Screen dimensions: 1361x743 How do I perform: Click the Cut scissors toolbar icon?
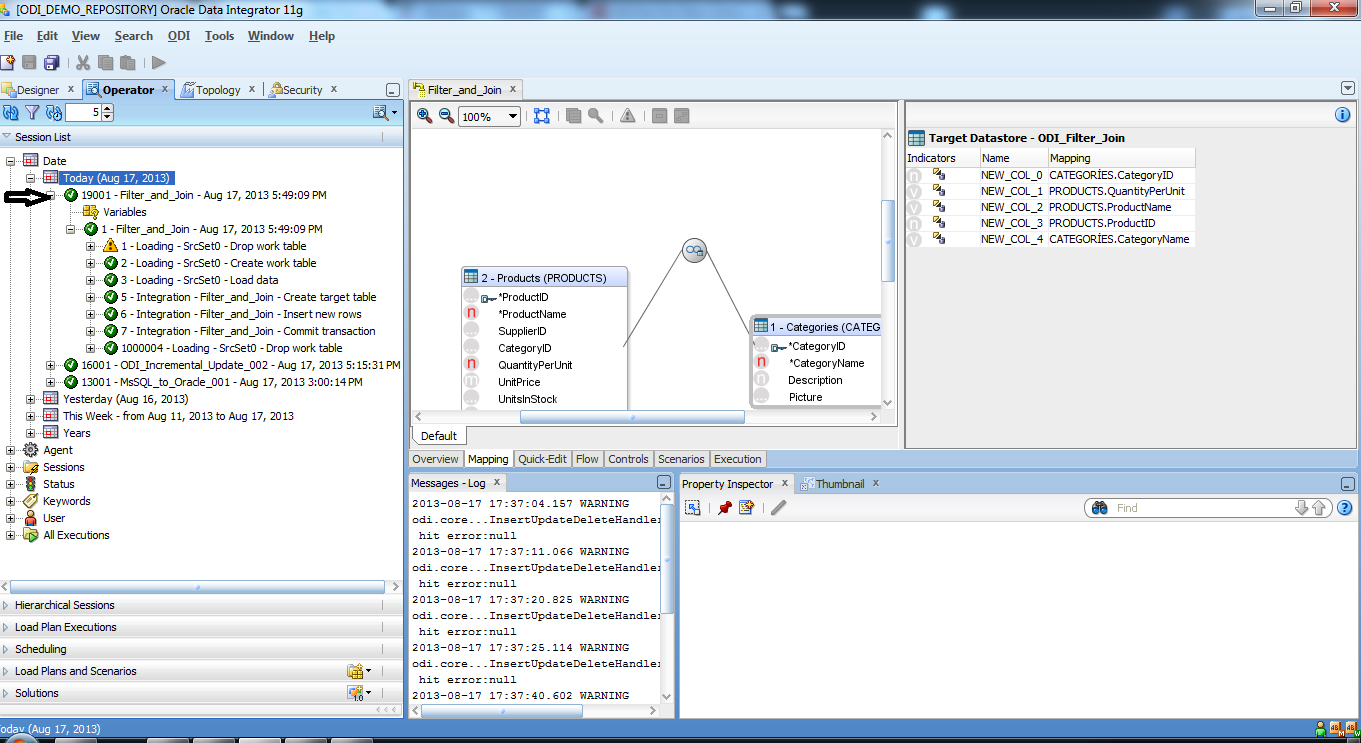[x=84, y=62]
